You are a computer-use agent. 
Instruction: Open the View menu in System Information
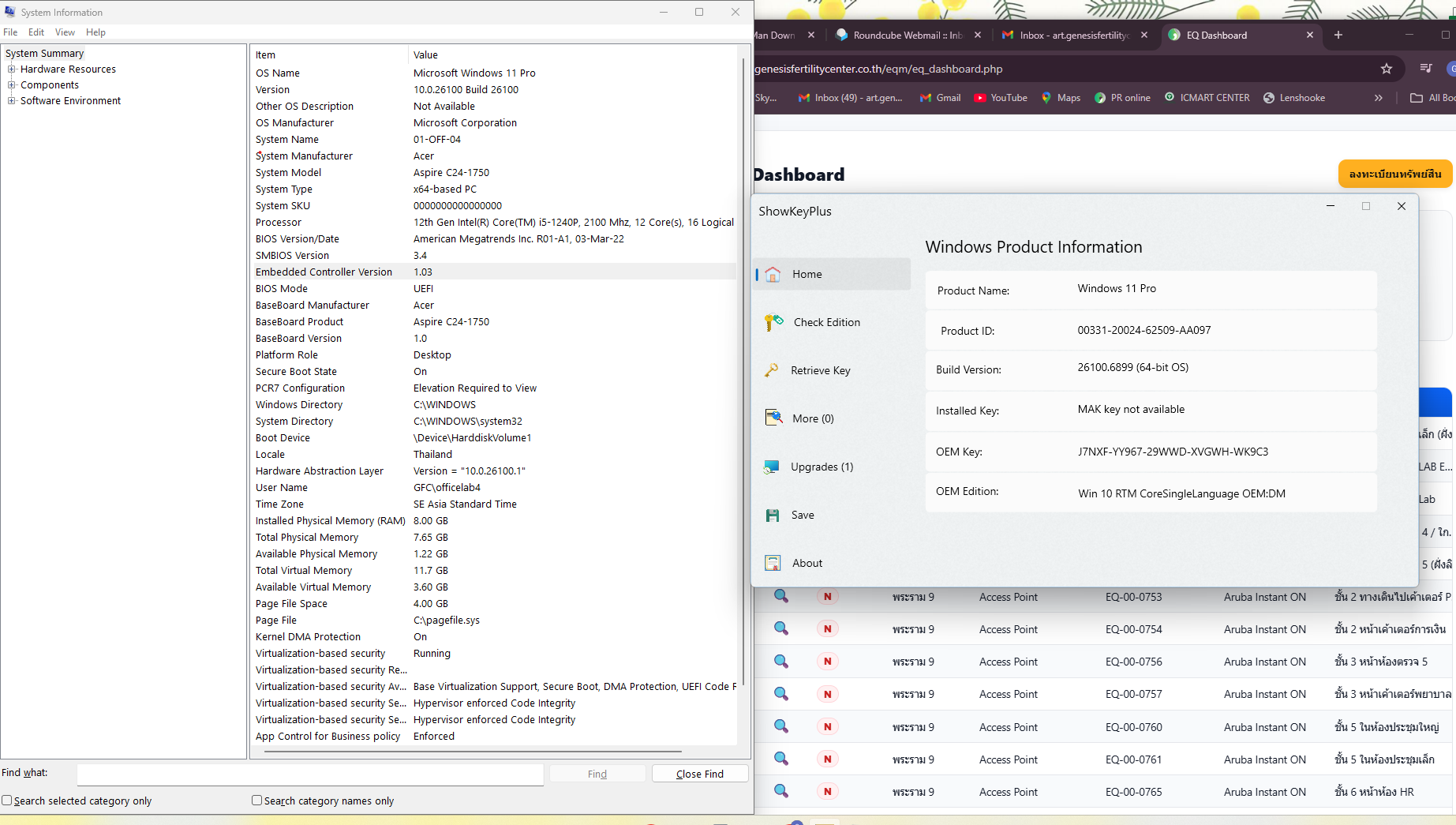tap(65, 32)
